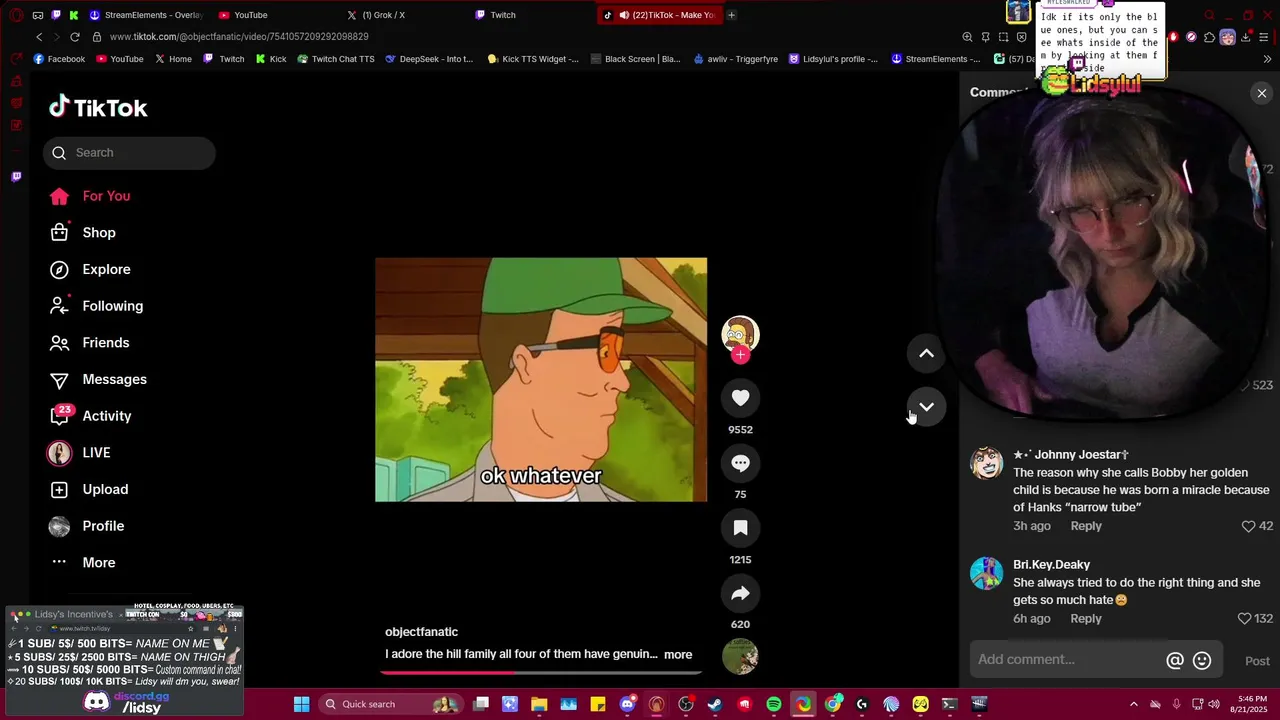Focus the TikTok Search field

tap(129, 153)
